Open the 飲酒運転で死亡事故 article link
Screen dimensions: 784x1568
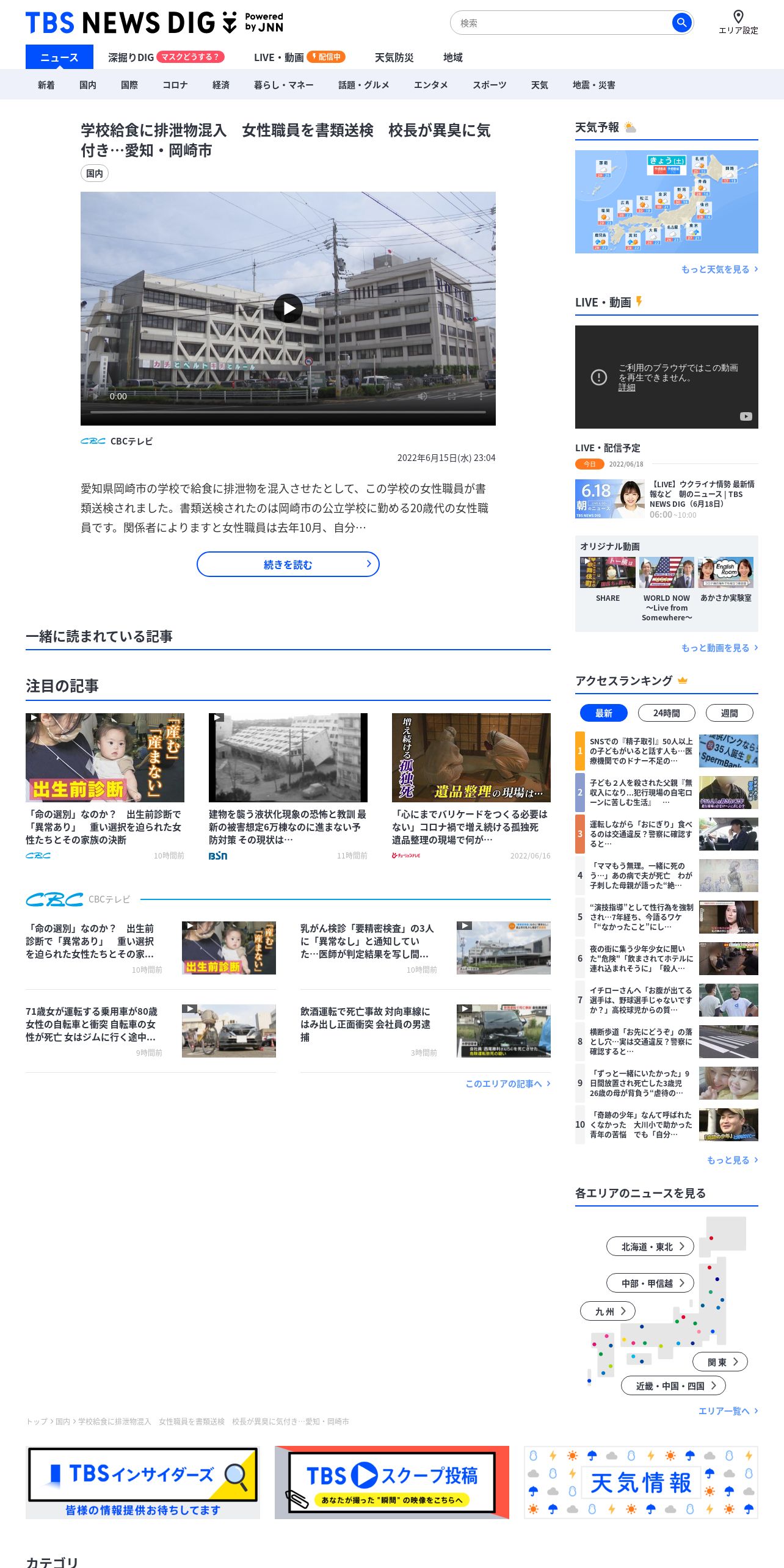[x=365, y=1024]
